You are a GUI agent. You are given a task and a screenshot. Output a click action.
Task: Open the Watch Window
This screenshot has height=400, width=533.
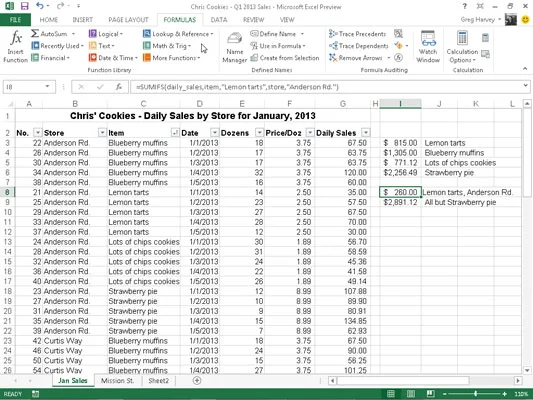pyautogui.click(x=428, y=47)
